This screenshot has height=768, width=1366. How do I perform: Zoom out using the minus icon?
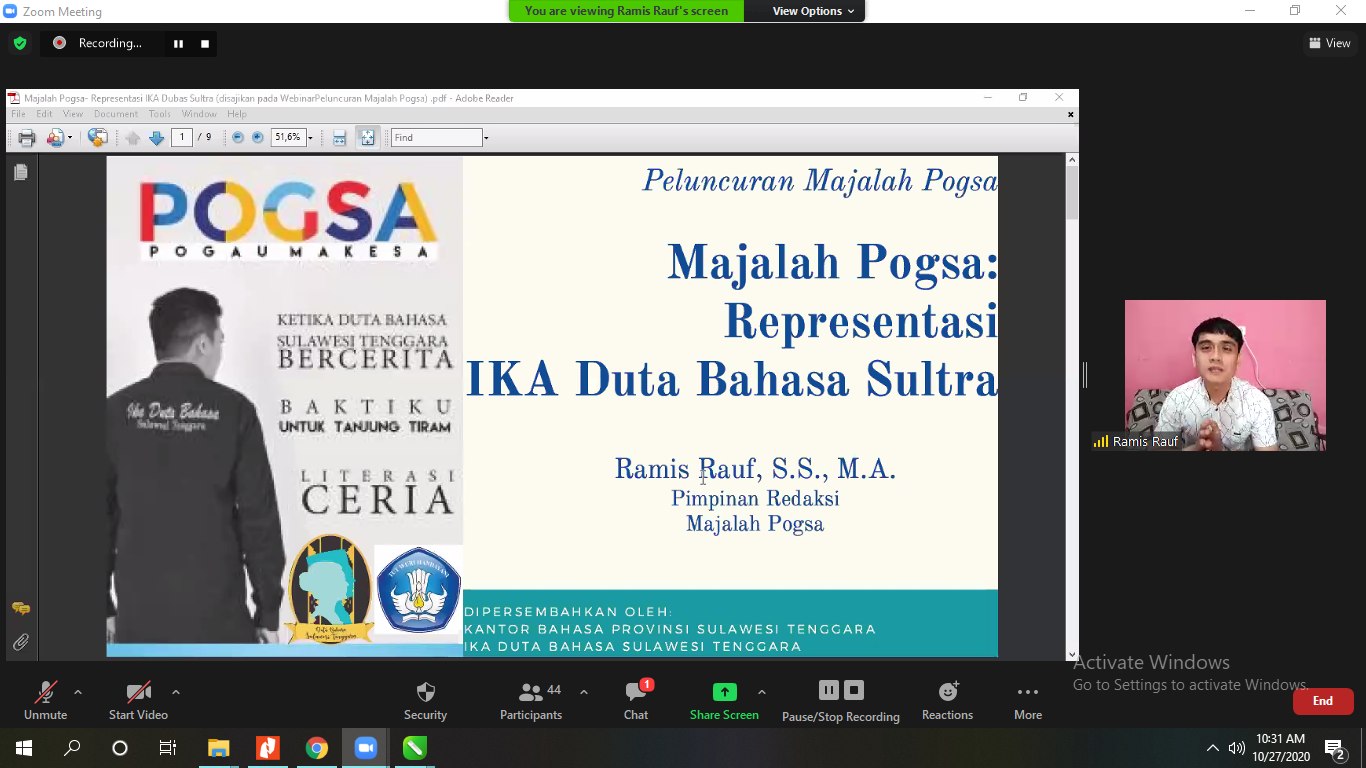(x=238, y=137)
